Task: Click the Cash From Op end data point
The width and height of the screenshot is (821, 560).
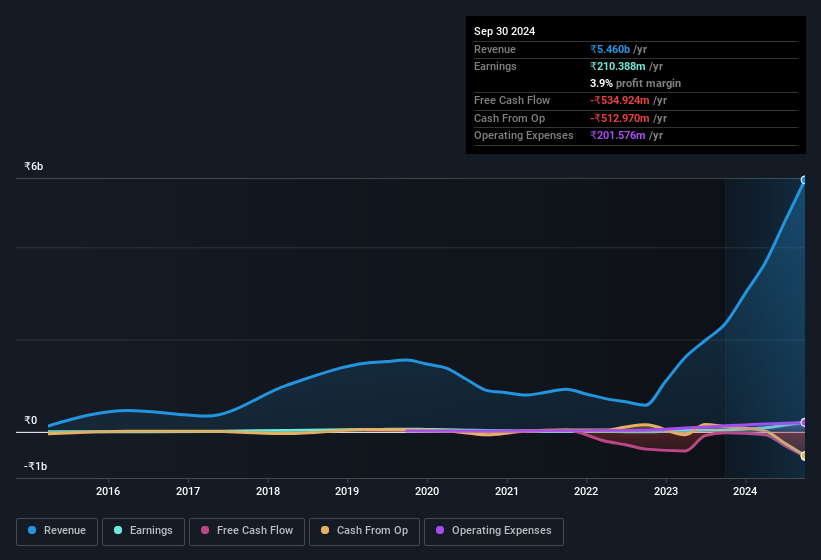Action: click(804, 456)
